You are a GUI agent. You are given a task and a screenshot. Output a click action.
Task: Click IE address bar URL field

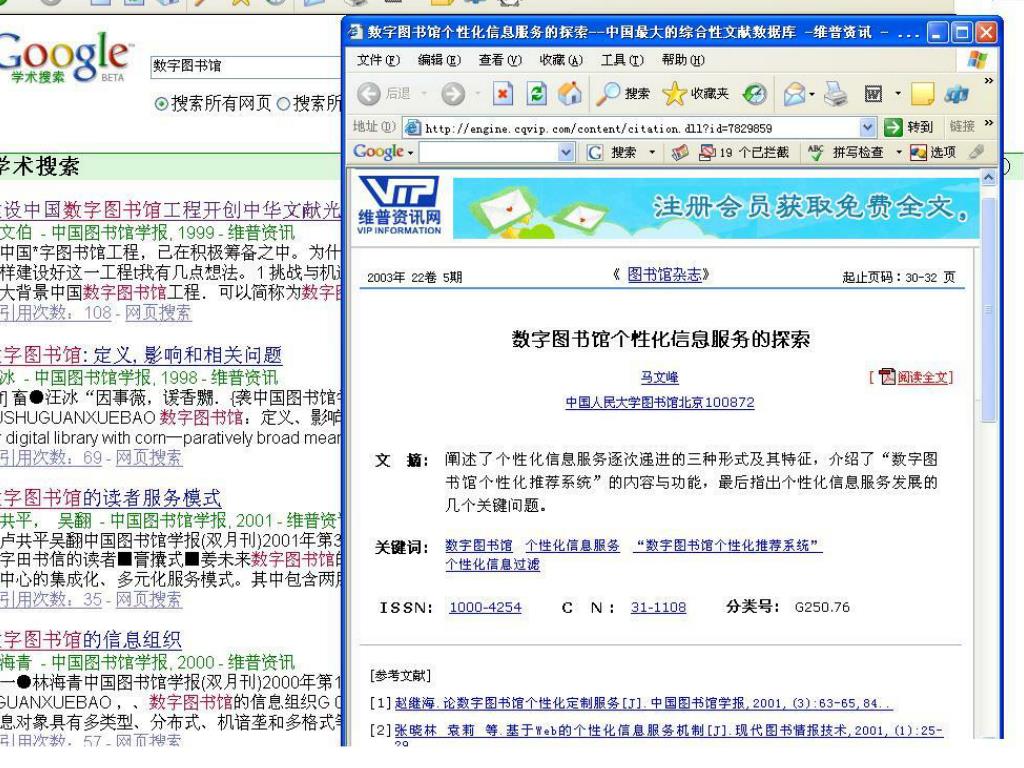(x=640, y=127)
